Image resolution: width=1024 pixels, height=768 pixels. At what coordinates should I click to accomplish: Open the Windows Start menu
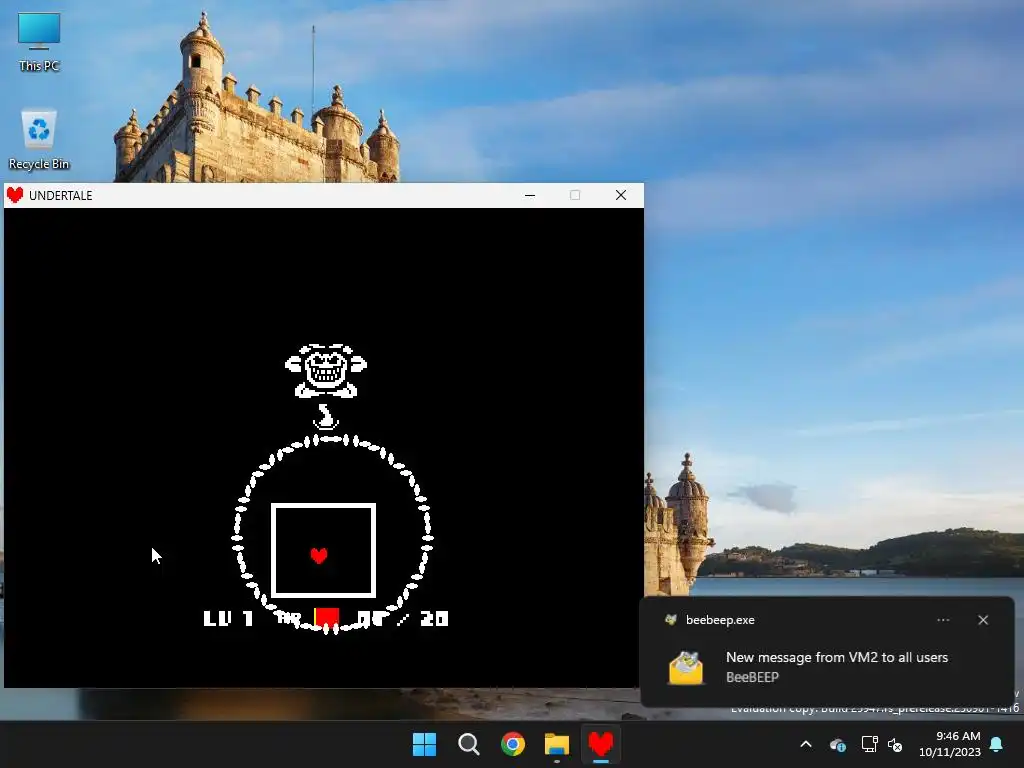click(424, 744)
